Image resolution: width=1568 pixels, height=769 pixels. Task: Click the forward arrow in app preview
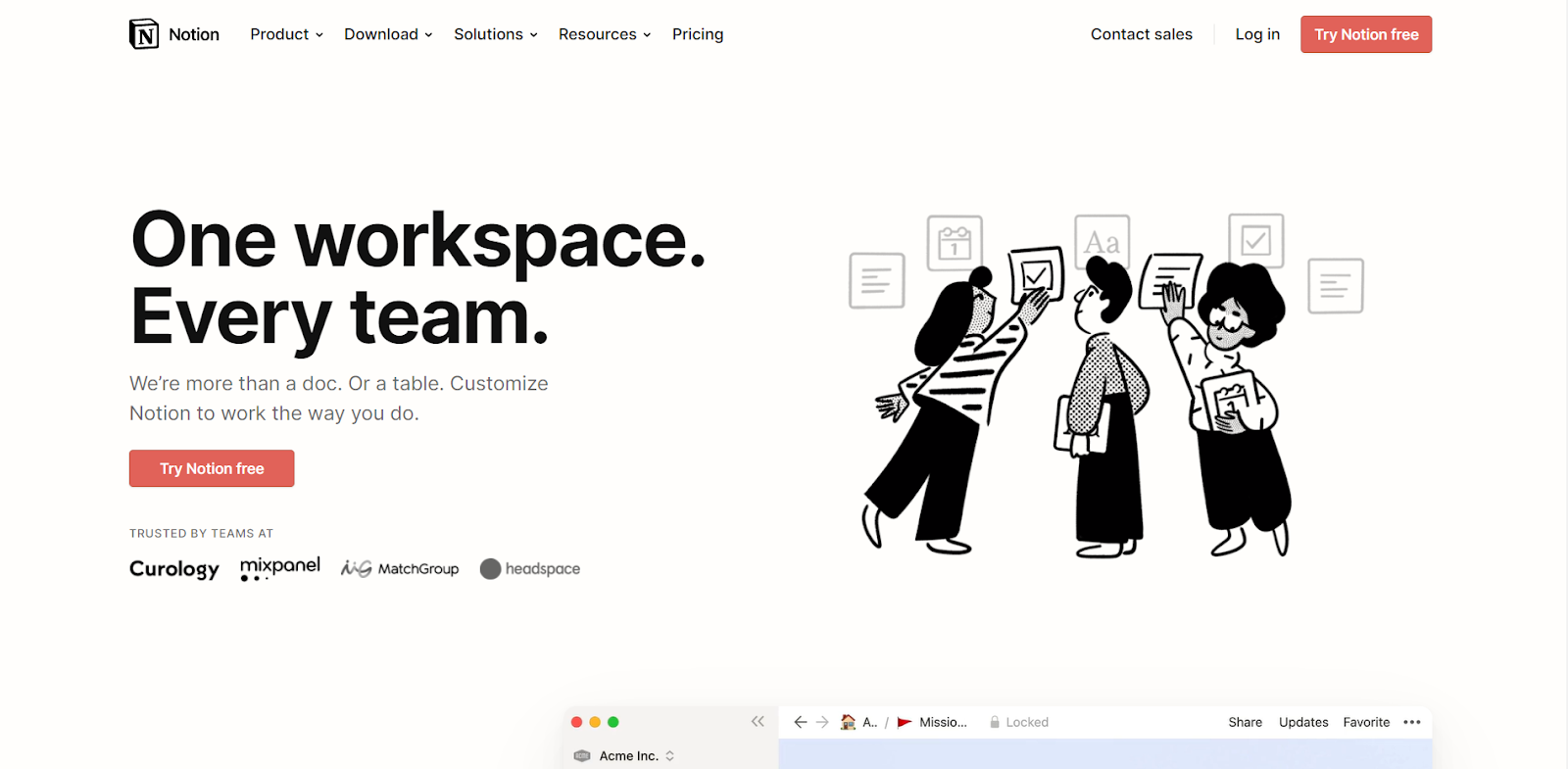822,722
